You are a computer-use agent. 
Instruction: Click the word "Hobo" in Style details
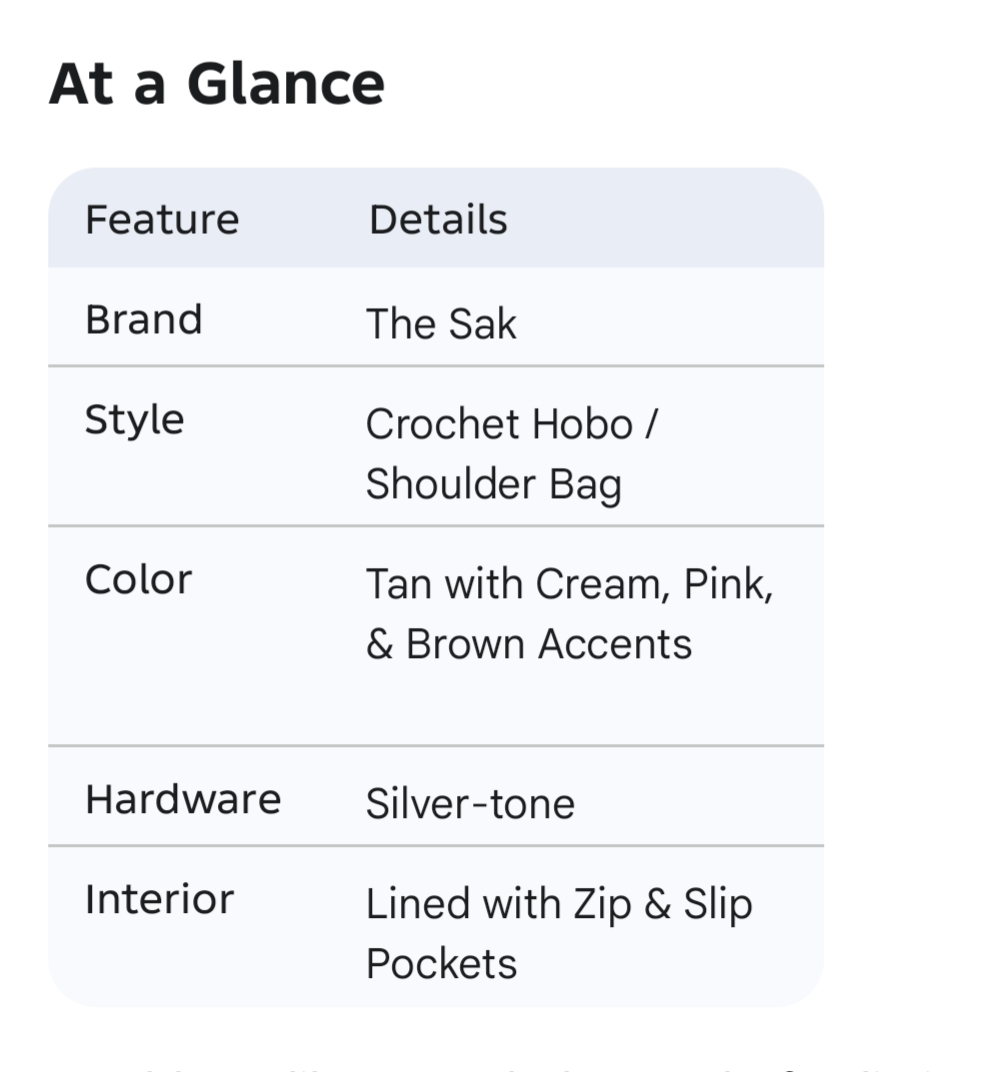pos(583,424)
